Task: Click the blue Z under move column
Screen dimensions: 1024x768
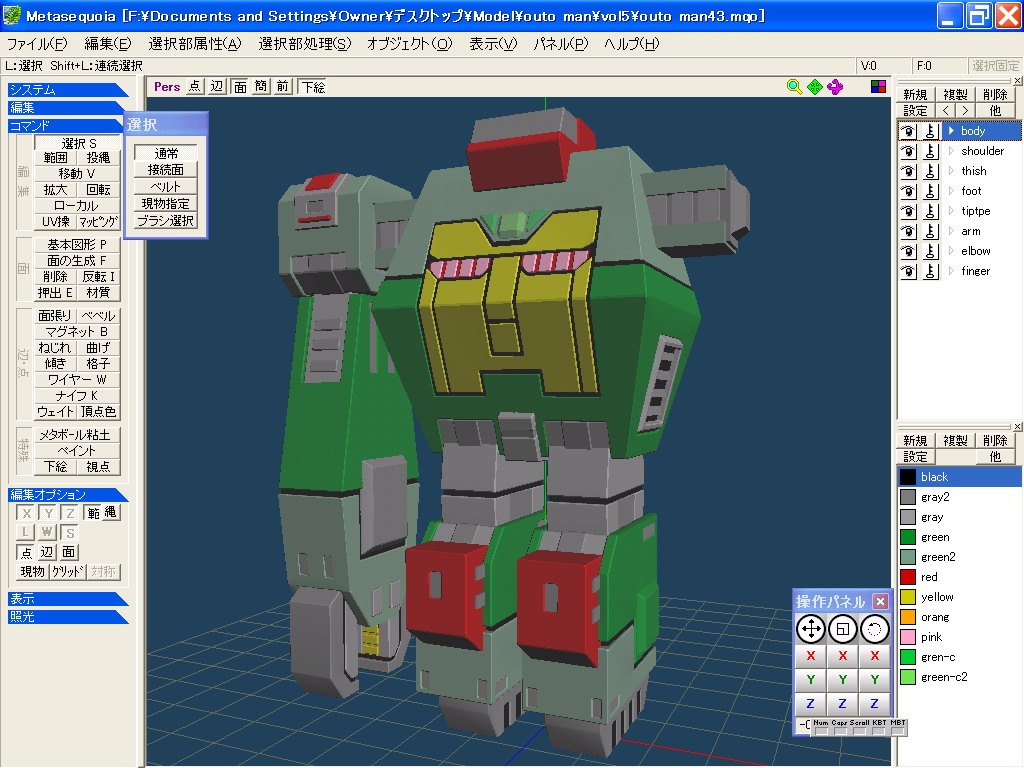Action: [x=810, y=703]
